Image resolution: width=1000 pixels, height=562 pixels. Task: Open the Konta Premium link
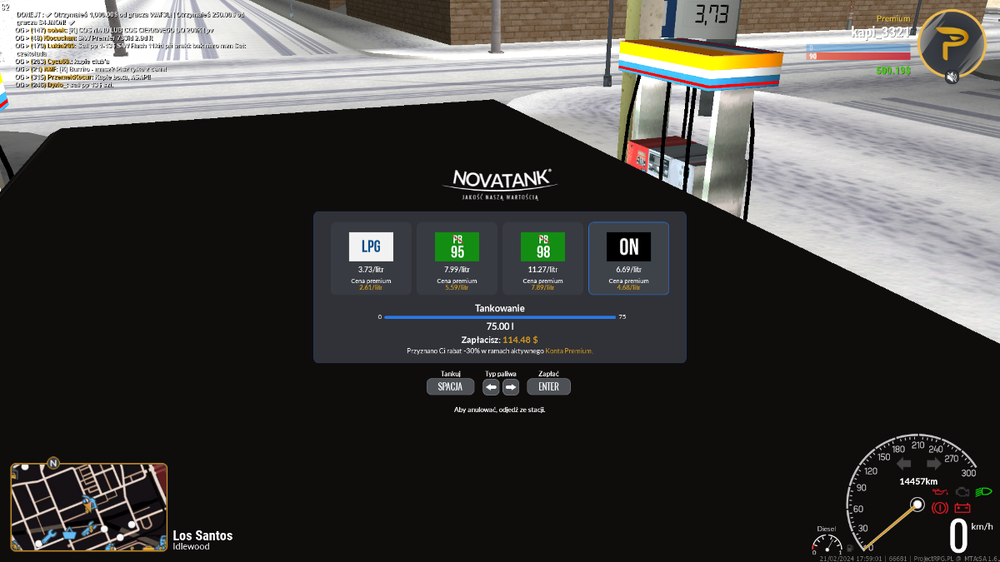(569, 351)
